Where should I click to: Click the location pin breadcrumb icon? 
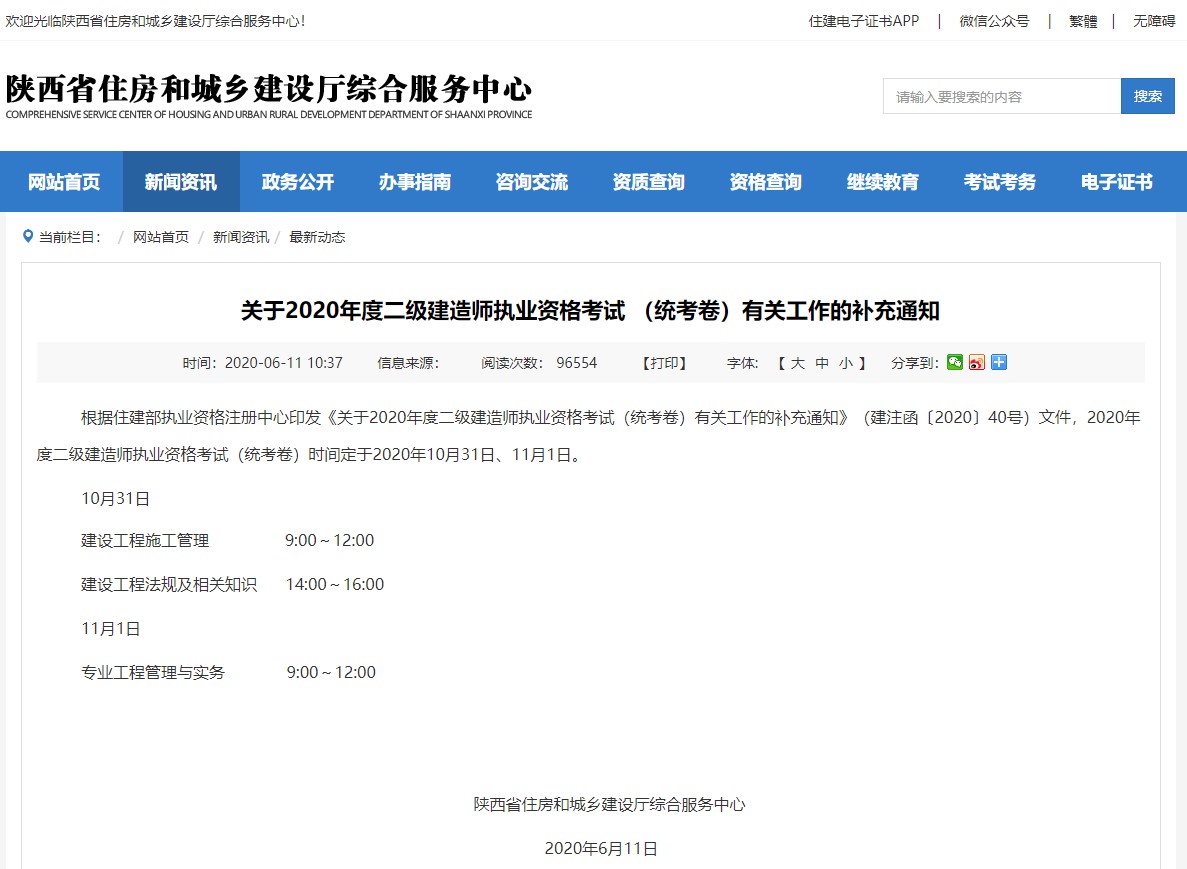coord(28,237)
